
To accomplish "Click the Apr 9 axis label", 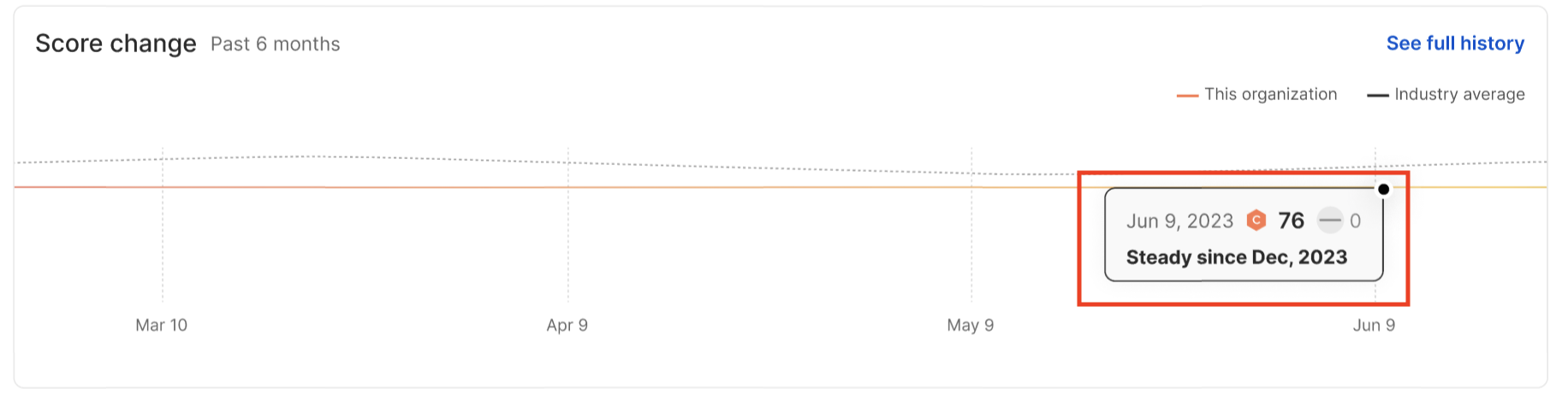I will coord(567,325).
